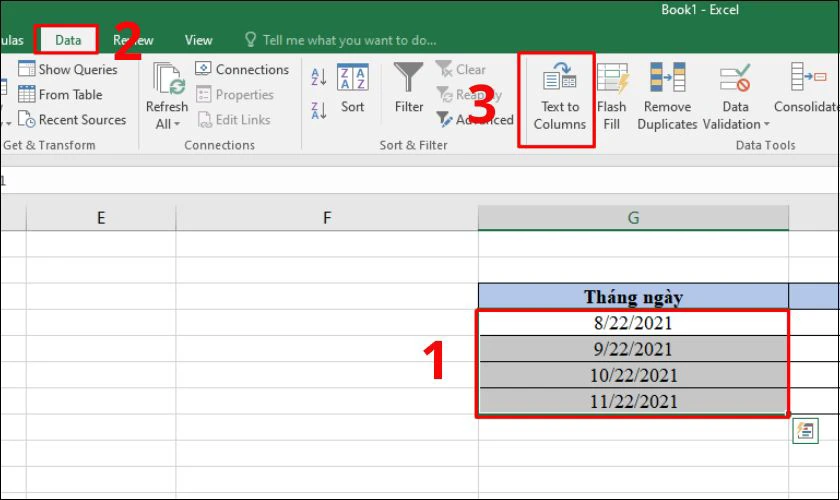Click Show Queries

[68, 69]
